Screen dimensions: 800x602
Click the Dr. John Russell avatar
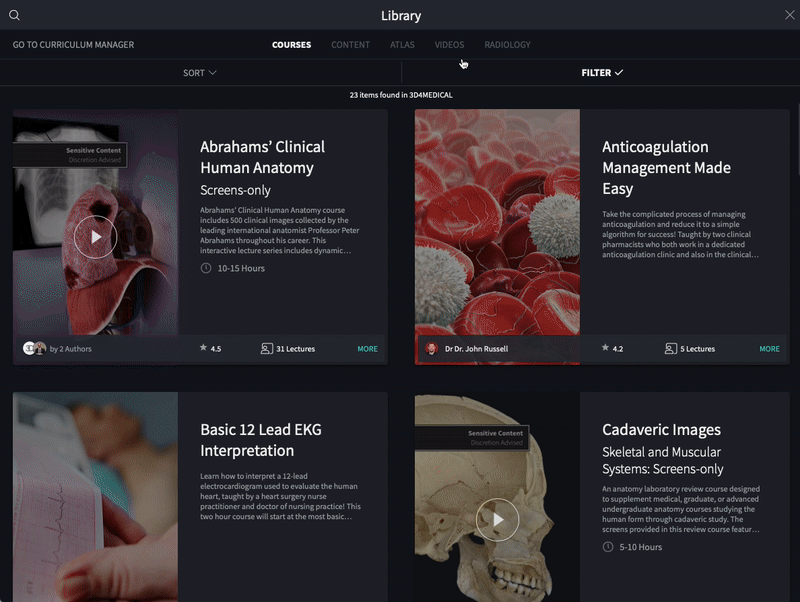click(432, 349)
